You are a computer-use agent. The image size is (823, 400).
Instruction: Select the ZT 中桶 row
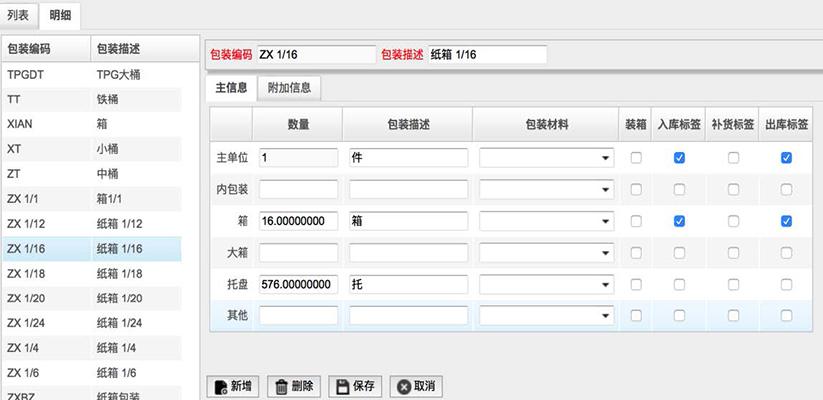click(92, 174)
